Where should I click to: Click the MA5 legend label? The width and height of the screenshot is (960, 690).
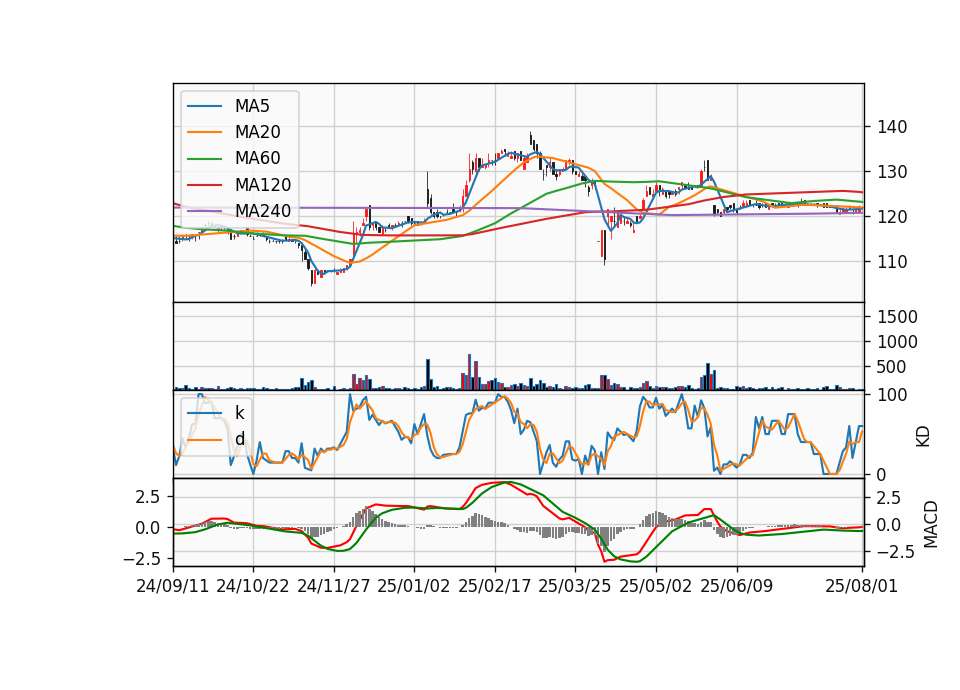tap(252, 106)
